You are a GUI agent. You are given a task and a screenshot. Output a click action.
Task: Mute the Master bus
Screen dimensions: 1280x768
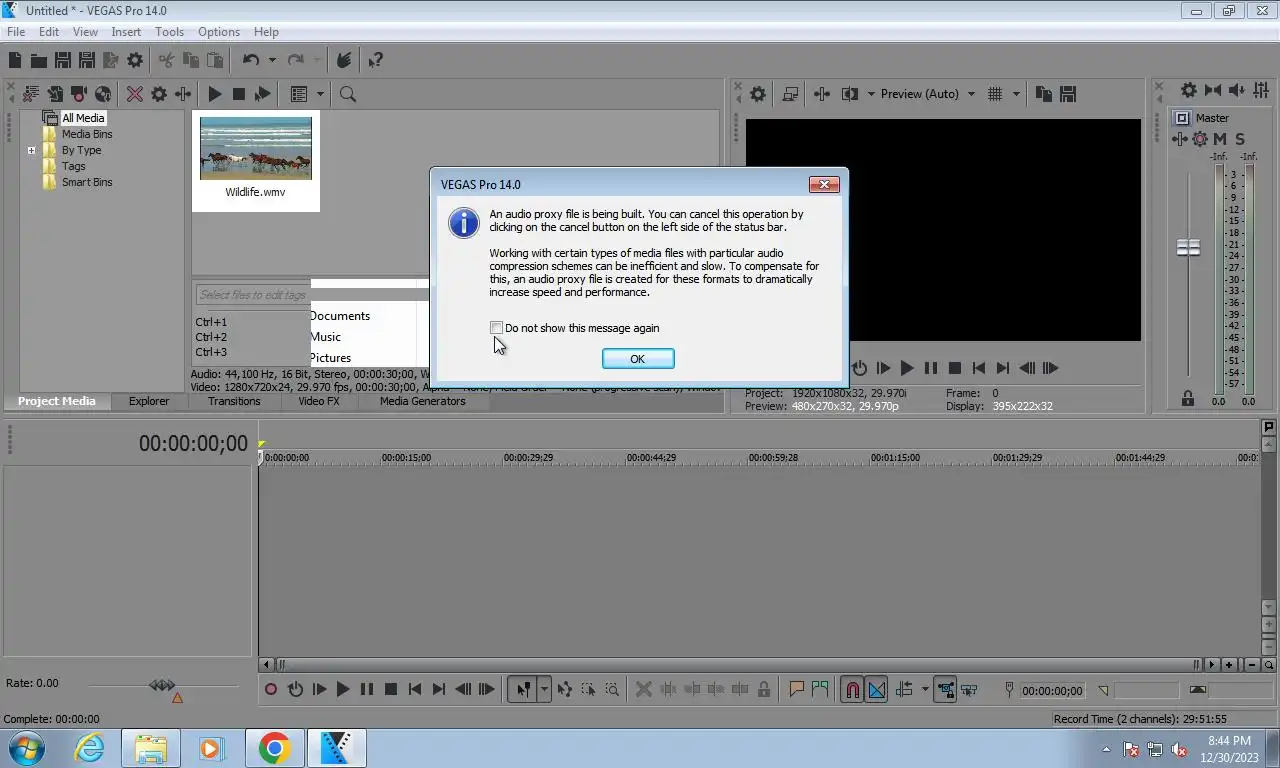click(x=1220, y=139)
